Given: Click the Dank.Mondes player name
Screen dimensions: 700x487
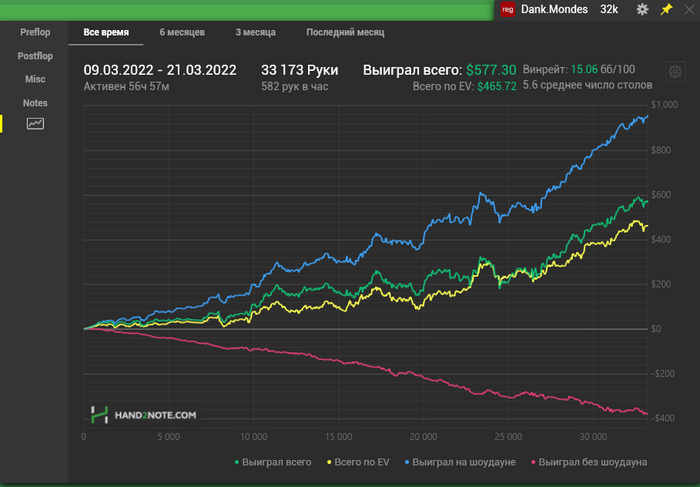Looking at the screenshot, I should pos(554,9).
